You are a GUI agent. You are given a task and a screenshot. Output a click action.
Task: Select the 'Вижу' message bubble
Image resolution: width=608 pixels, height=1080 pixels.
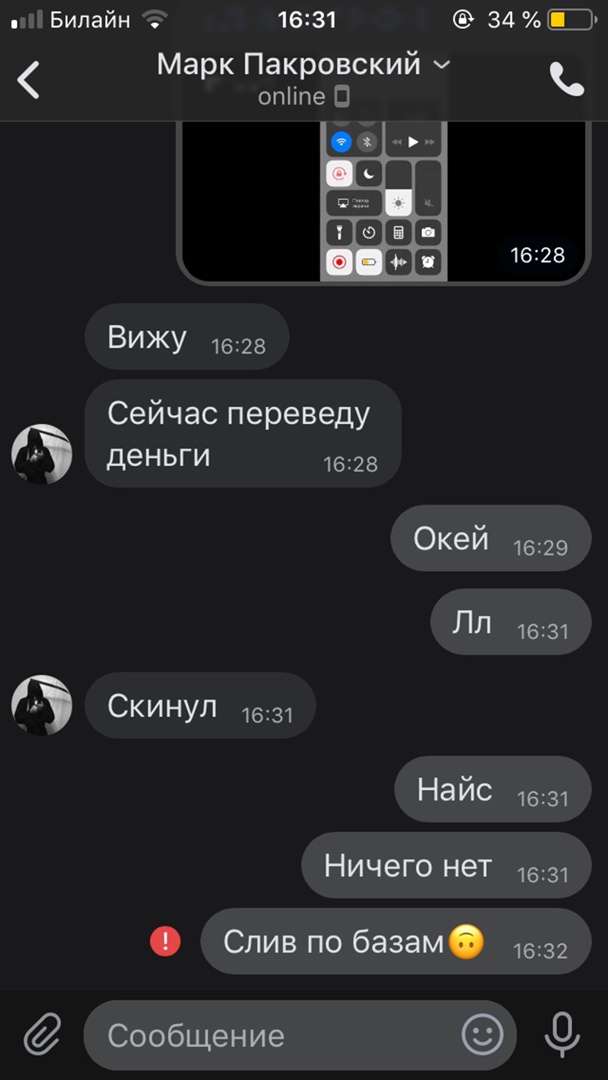coord(187,337)
